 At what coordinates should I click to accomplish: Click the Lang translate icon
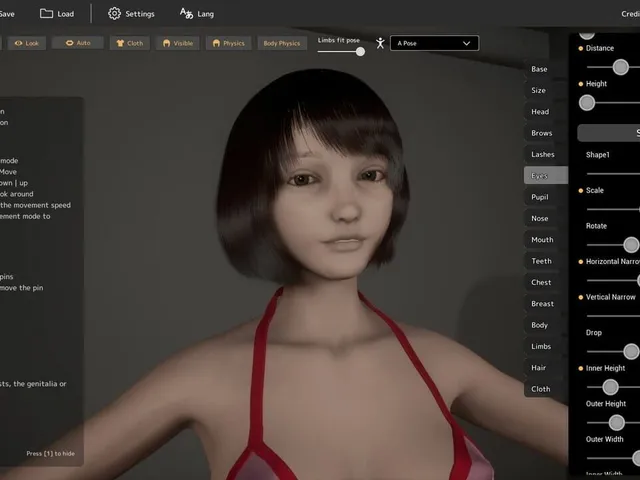[186, 13]
